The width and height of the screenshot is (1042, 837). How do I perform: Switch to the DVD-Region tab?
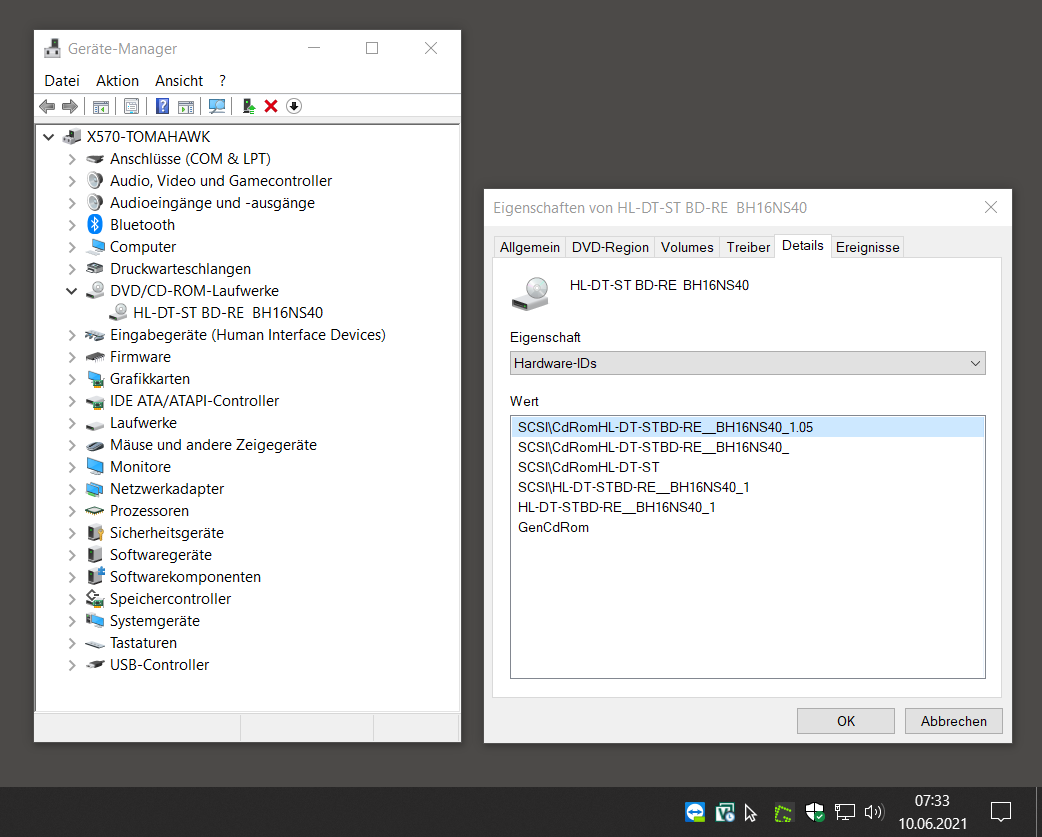tap(610, 247)
